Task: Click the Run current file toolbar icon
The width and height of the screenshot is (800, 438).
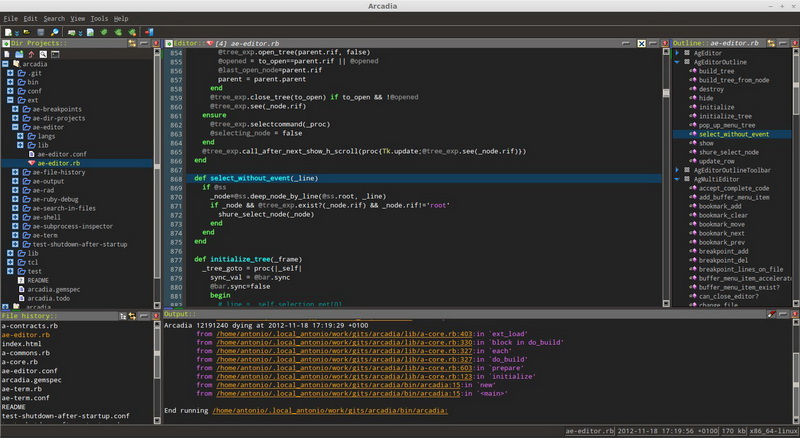Action: [x=71, y=33]
